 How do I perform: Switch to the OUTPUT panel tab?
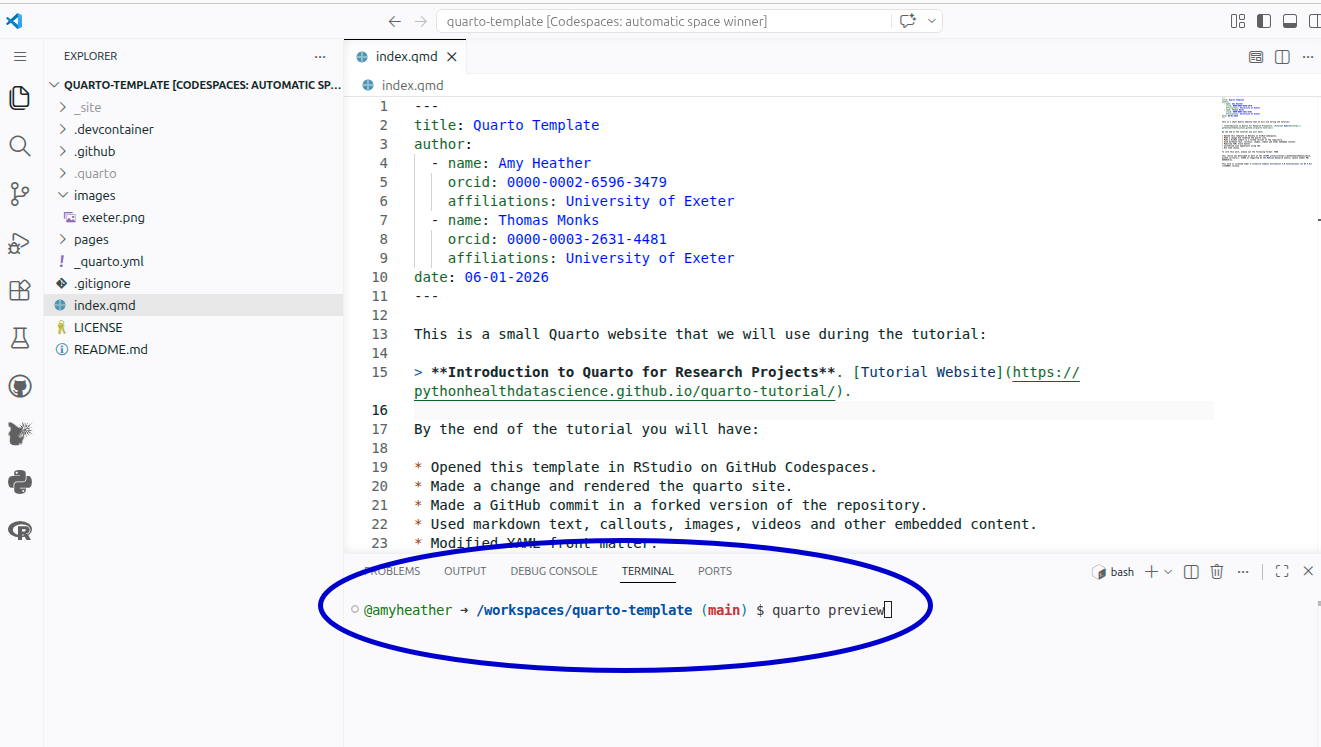coord(465,571)
